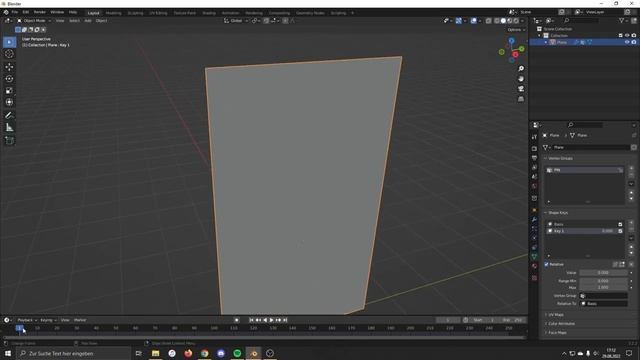Hide the Collection with eye icon
640x360 pixels.
(x=627, y=36)
